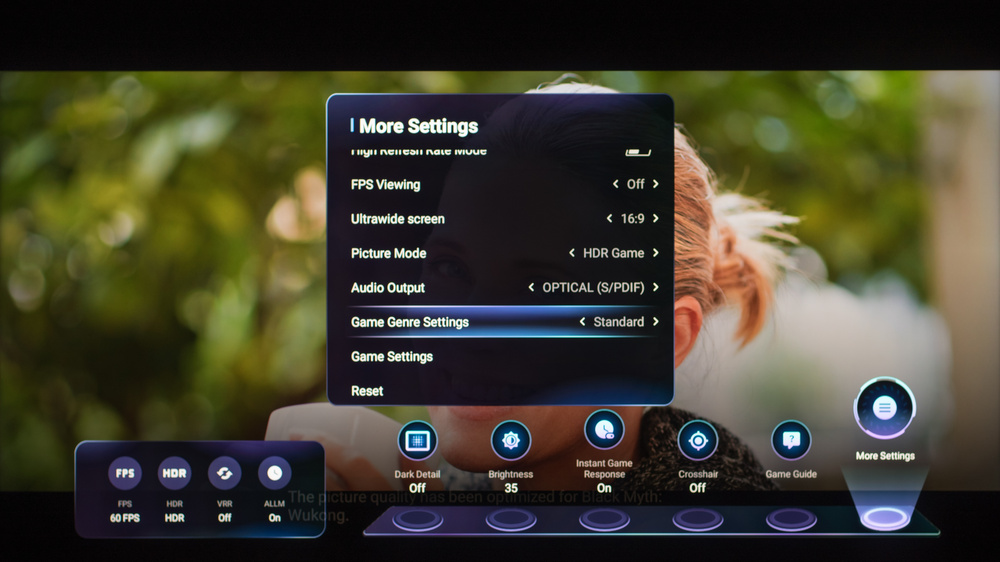Screen dimensions: 1000x562
Task: Click the VRR status icon
Action: (x=224, y=474)
